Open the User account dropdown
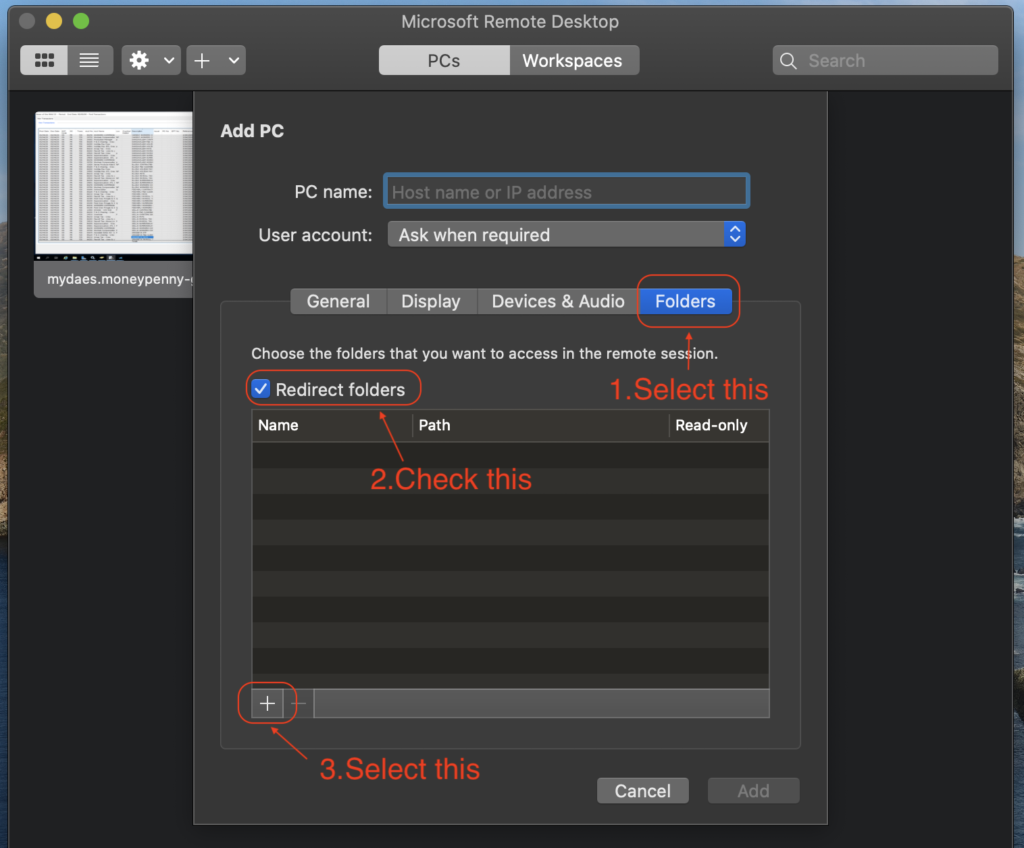The image size is (1024, 848). point(566,235)
